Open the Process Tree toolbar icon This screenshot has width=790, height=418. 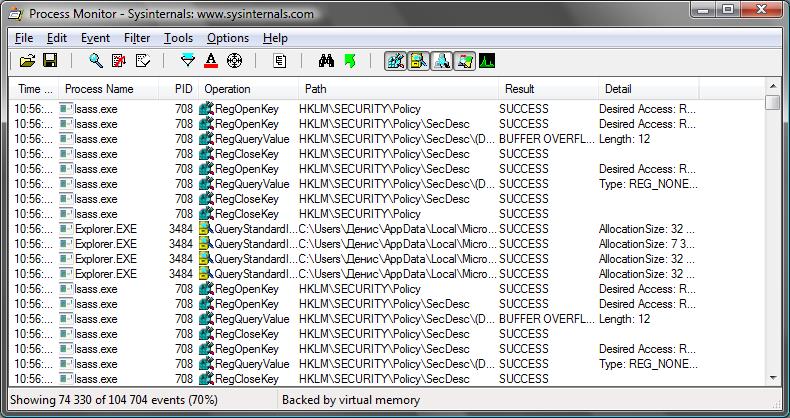[280, 61]
